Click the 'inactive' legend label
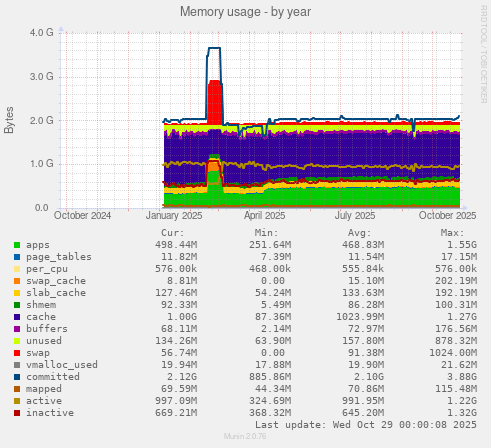Screen dimensions: 491x448 click(x=50, y=413)
